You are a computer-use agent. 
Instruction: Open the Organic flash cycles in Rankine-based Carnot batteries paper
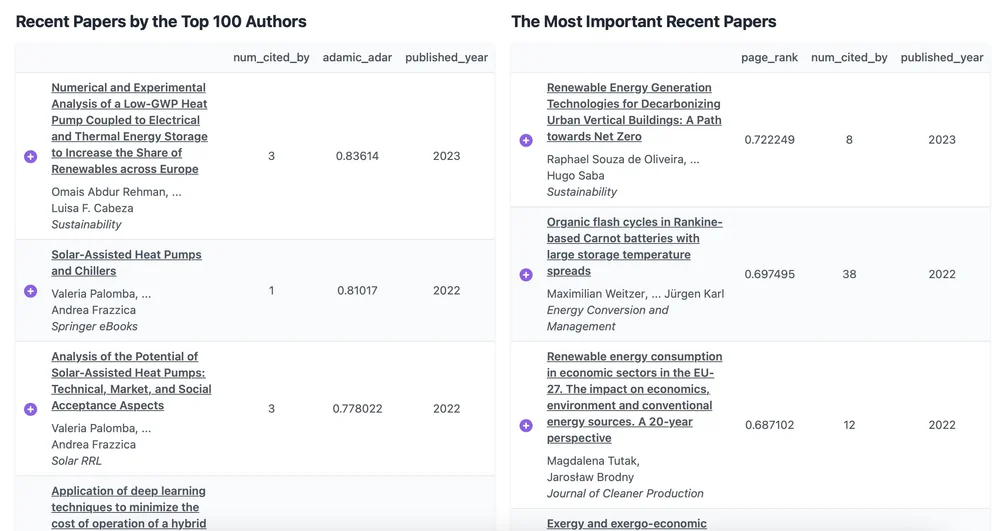pyautogui.click(x=635, y=246)
